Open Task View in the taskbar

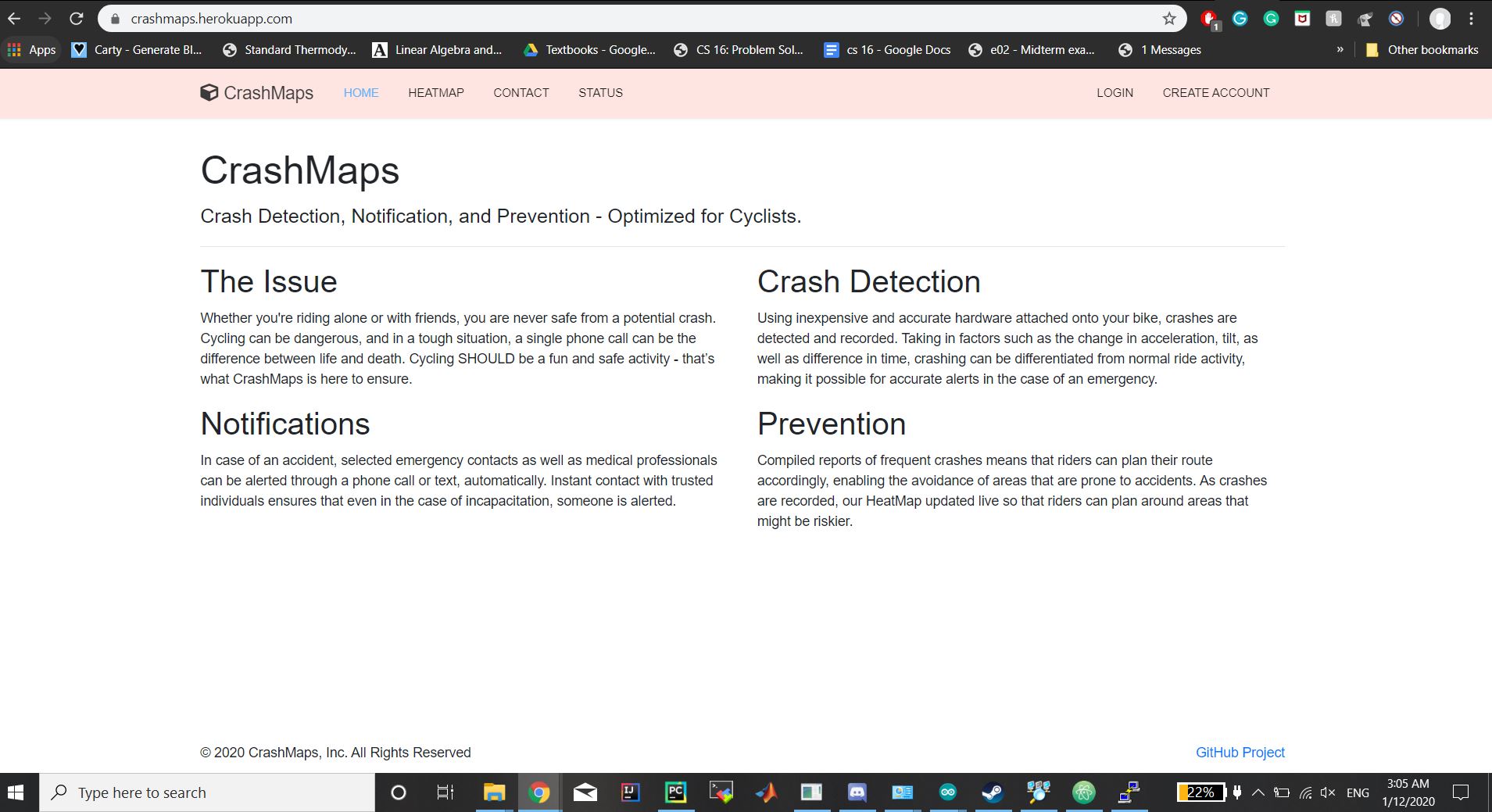point(445,792)
